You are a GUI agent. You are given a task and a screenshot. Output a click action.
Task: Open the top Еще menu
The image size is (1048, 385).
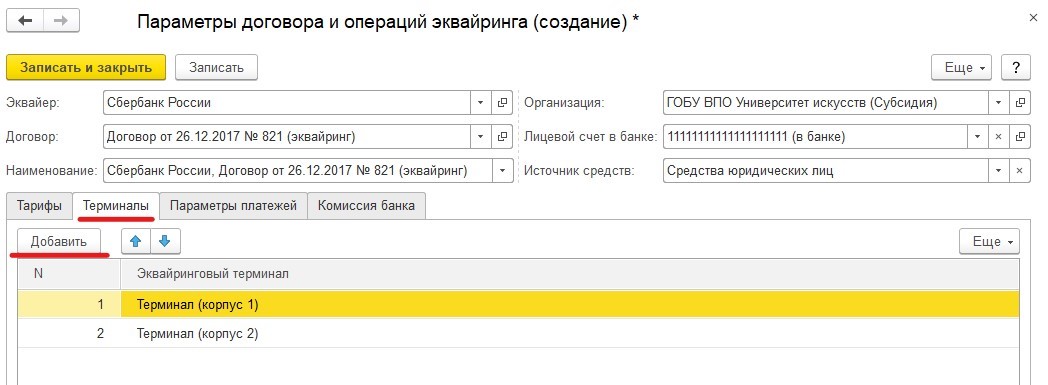(962, 68)
